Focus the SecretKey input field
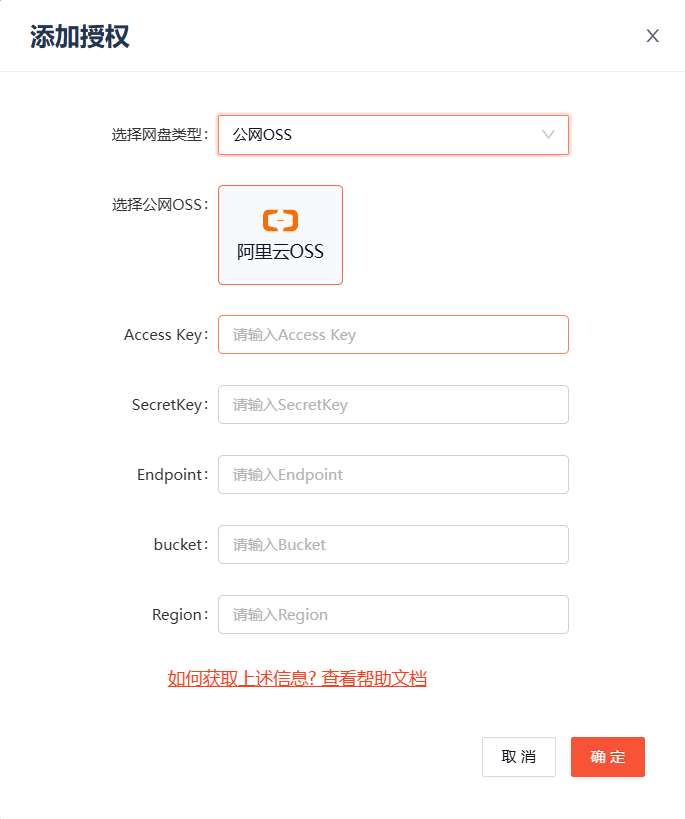 tap(393, 404)
